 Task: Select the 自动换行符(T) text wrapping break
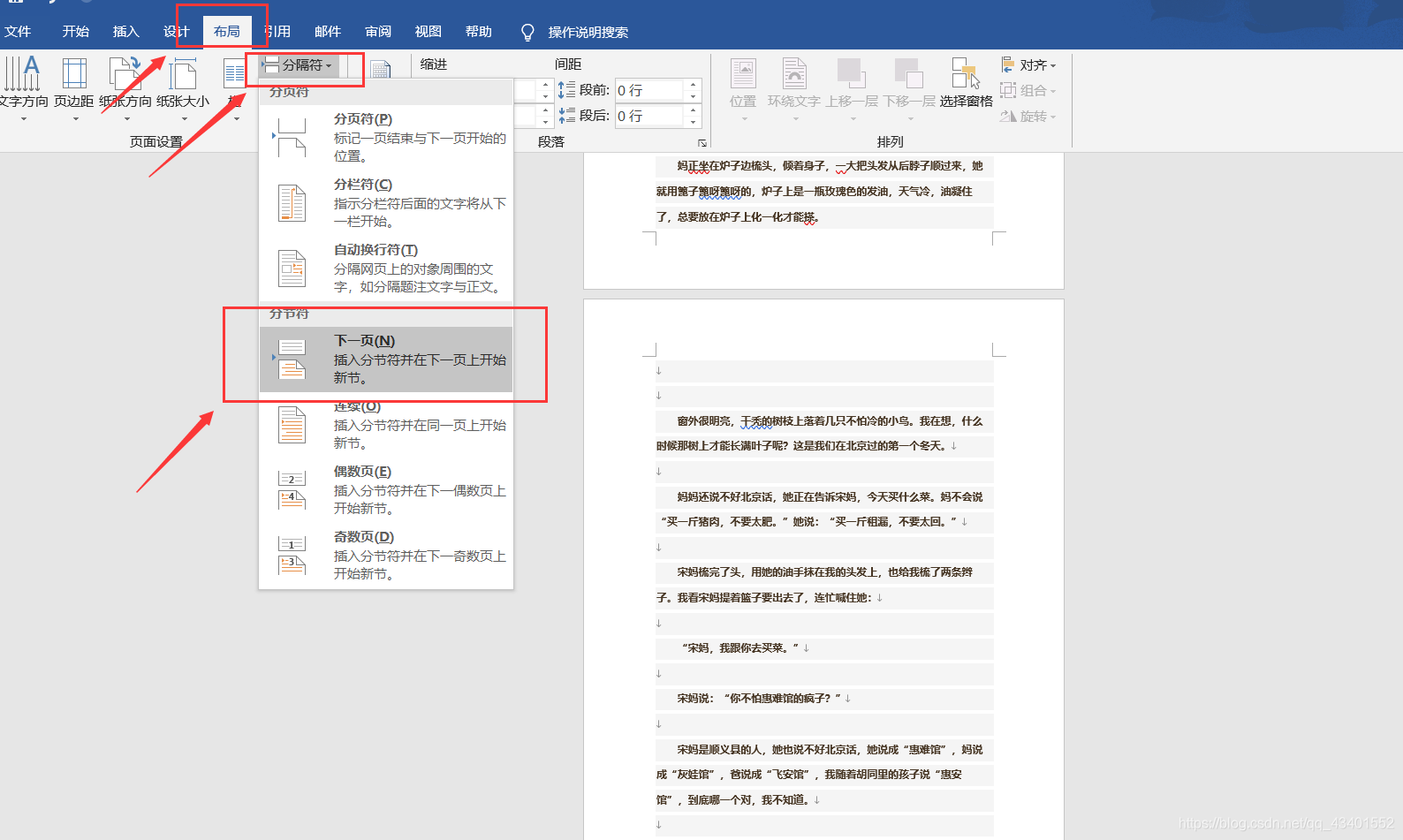tap(386, 268)
